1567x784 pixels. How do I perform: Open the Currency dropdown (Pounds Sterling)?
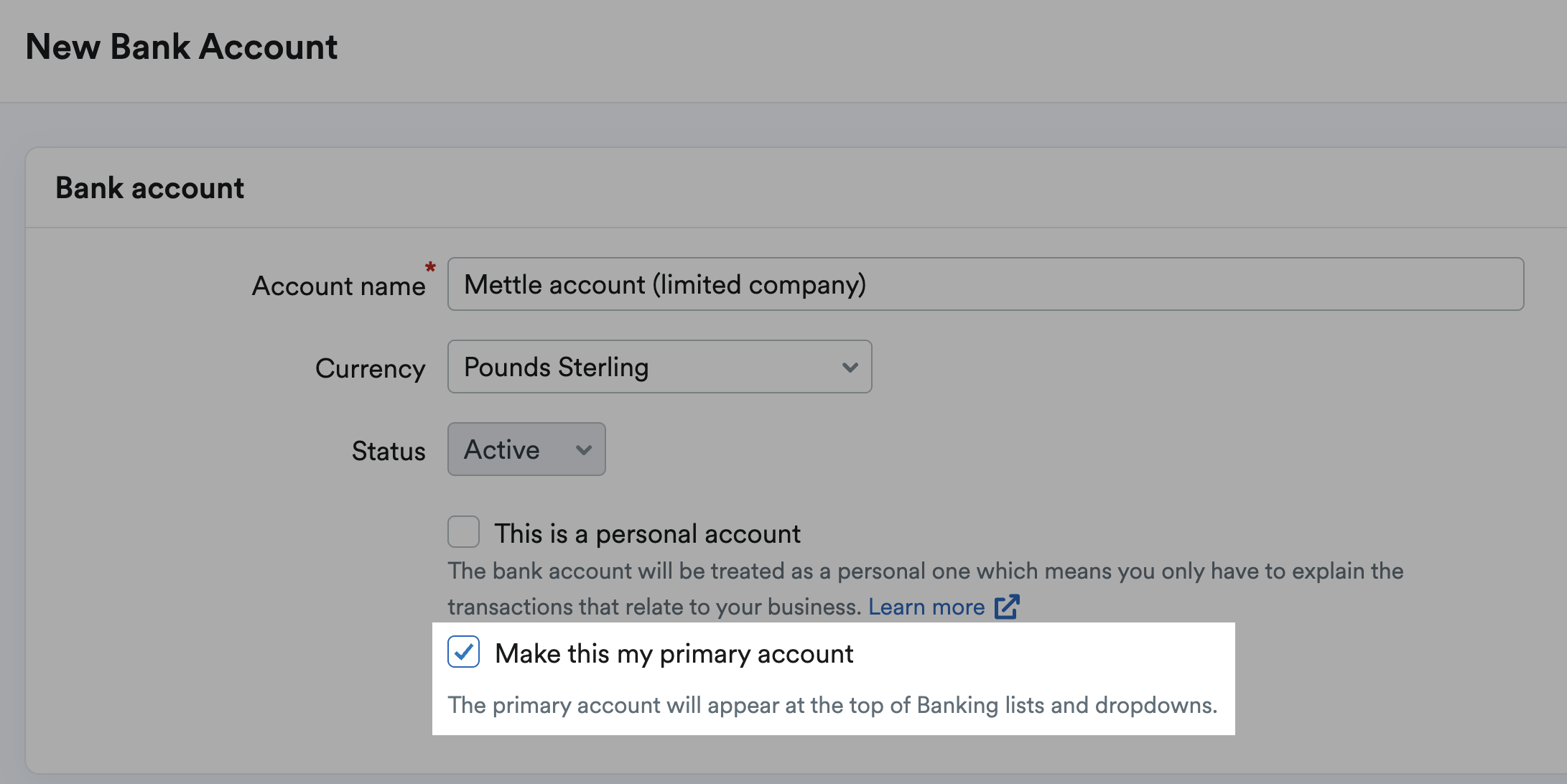pyautogui.click(x=659, y=367)
